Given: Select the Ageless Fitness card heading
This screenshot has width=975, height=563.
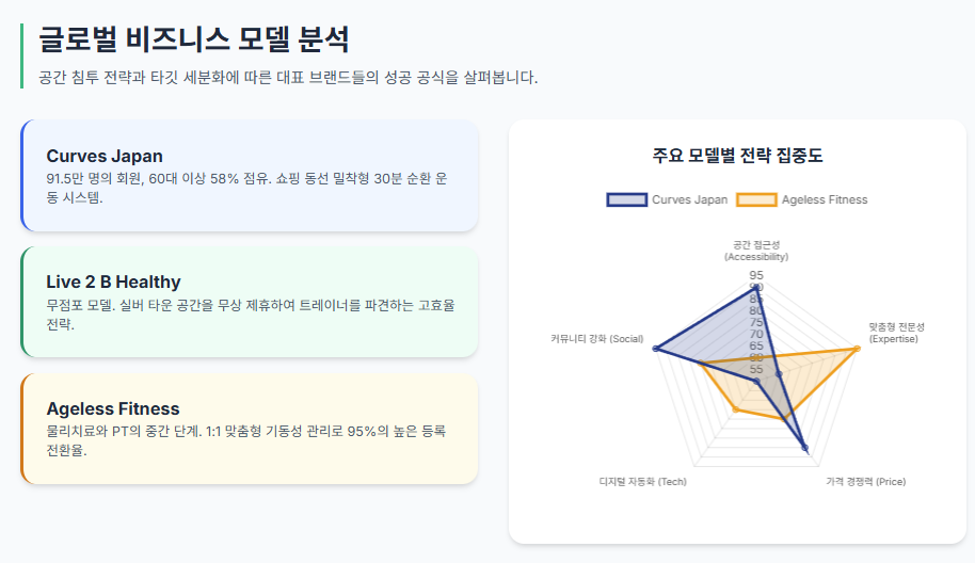Looking at the screenshot, I should coord(113,409).
